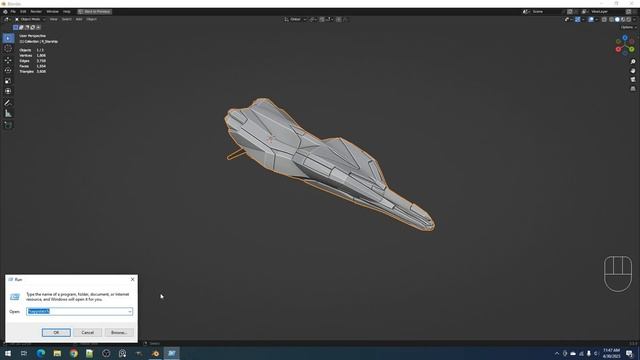Select the Measure tool
Screen dimensions: 640x360
(8, 113)
